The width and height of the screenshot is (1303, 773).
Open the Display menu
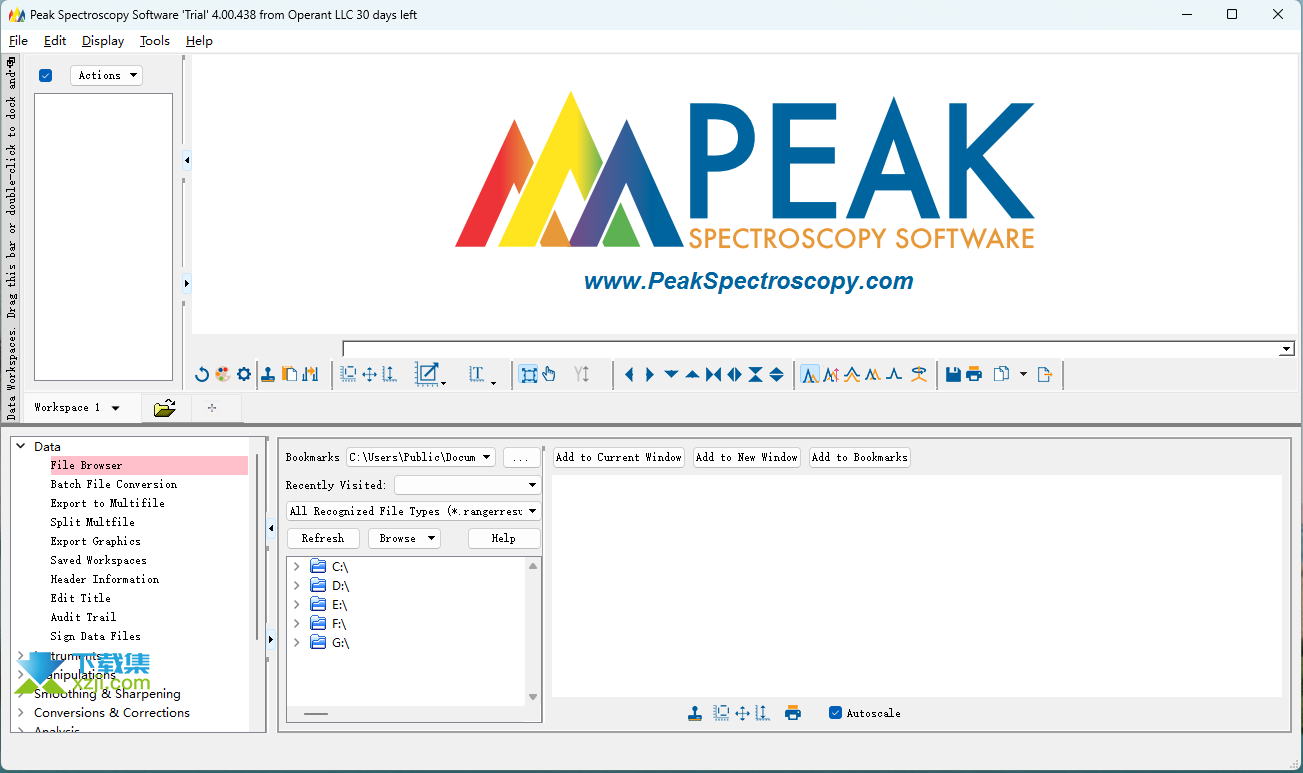pos(103,41)
